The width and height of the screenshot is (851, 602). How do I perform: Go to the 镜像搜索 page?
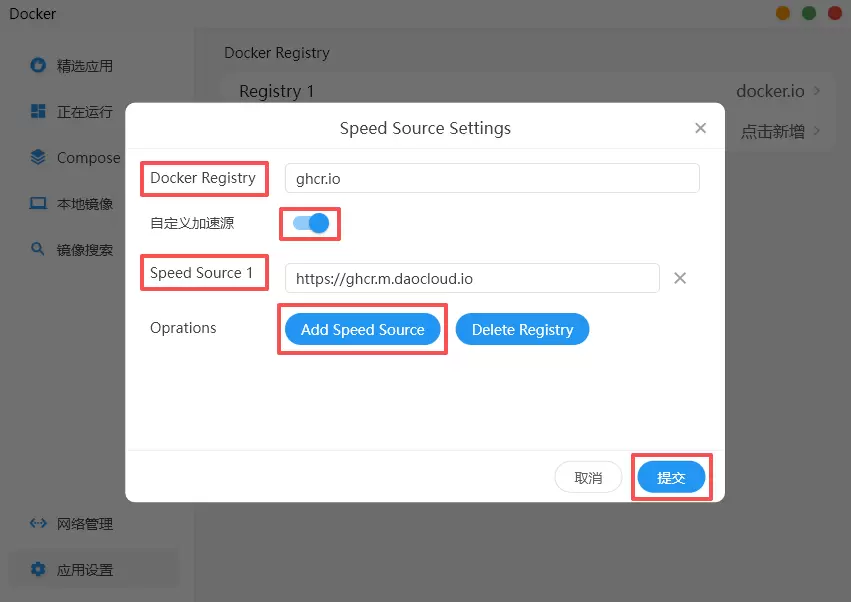coord(85,250)
